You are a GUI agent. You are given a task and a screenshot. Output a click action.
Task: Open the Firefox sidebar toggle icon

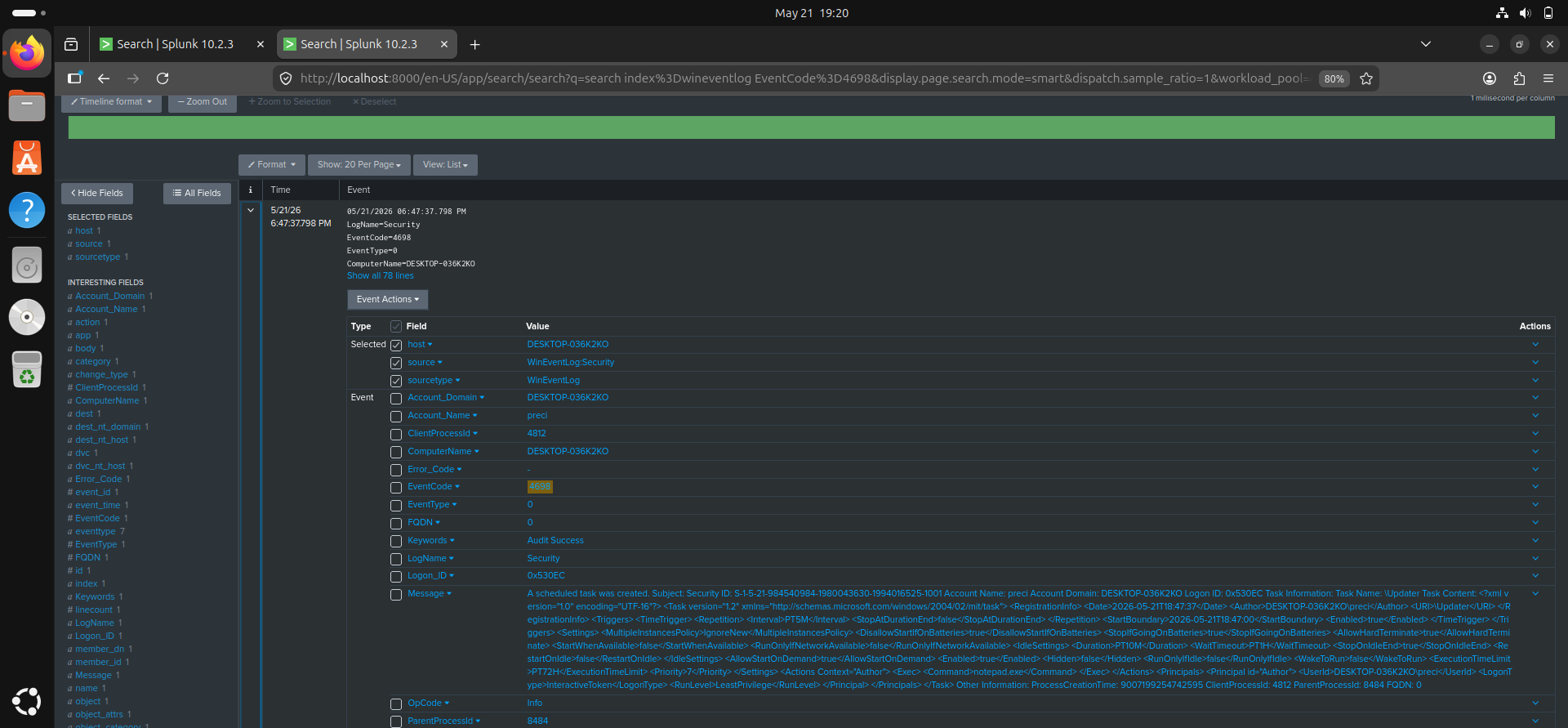tap(74, 78)
